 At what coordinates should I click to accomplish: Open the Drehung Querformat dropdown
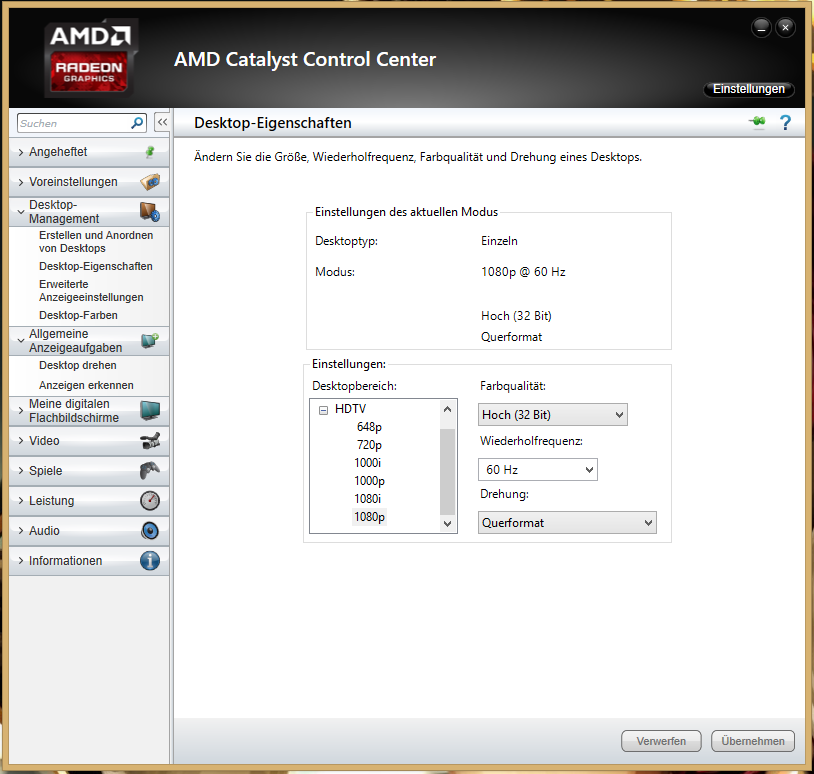click(567, 523)
